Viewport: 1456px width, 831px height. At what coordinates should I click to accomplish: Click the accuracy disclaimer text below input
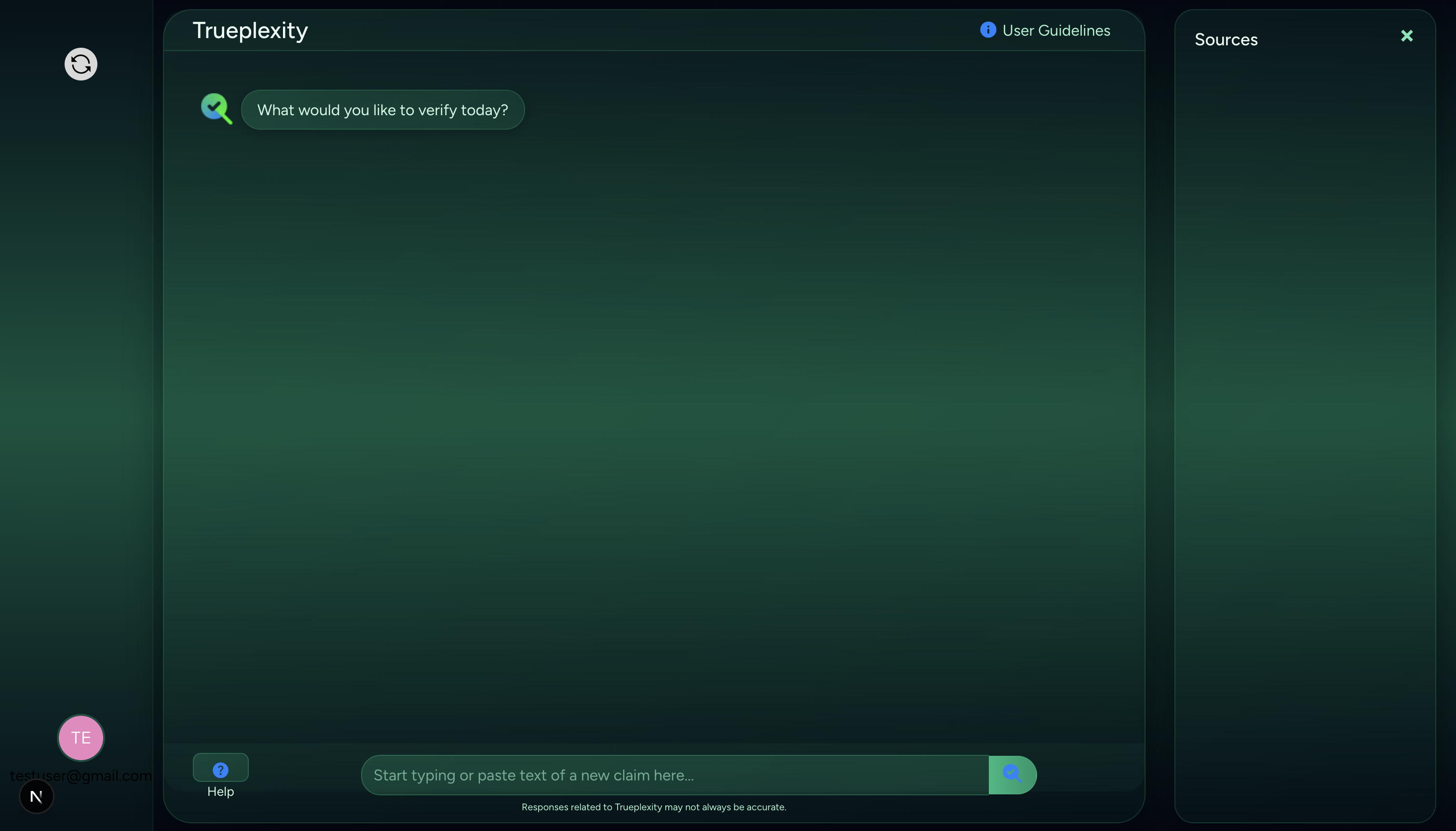[654, 807]
